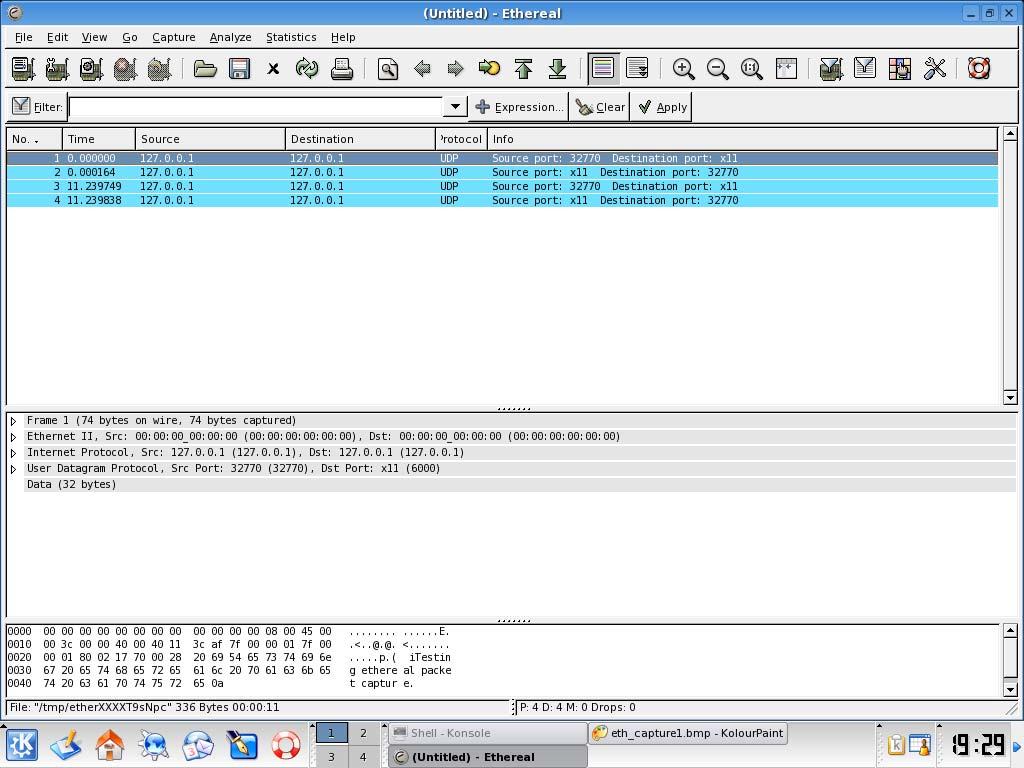Go back in packet history arrow
Image resolution: width=1024 pixels, height=768 pixels.
point(422,69)
